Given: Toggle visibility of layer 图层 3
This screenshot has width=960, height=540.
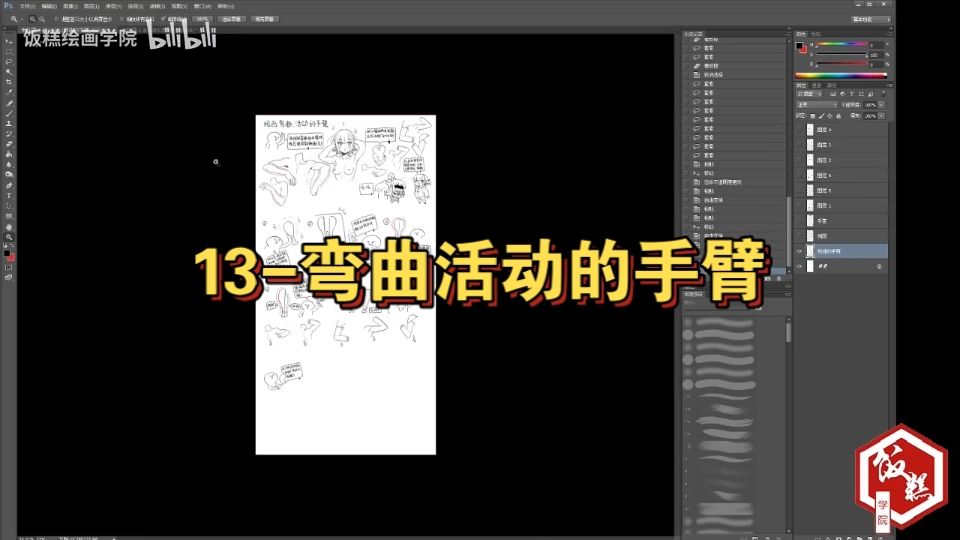Looking at the screenshot, I should coord(799,145).
